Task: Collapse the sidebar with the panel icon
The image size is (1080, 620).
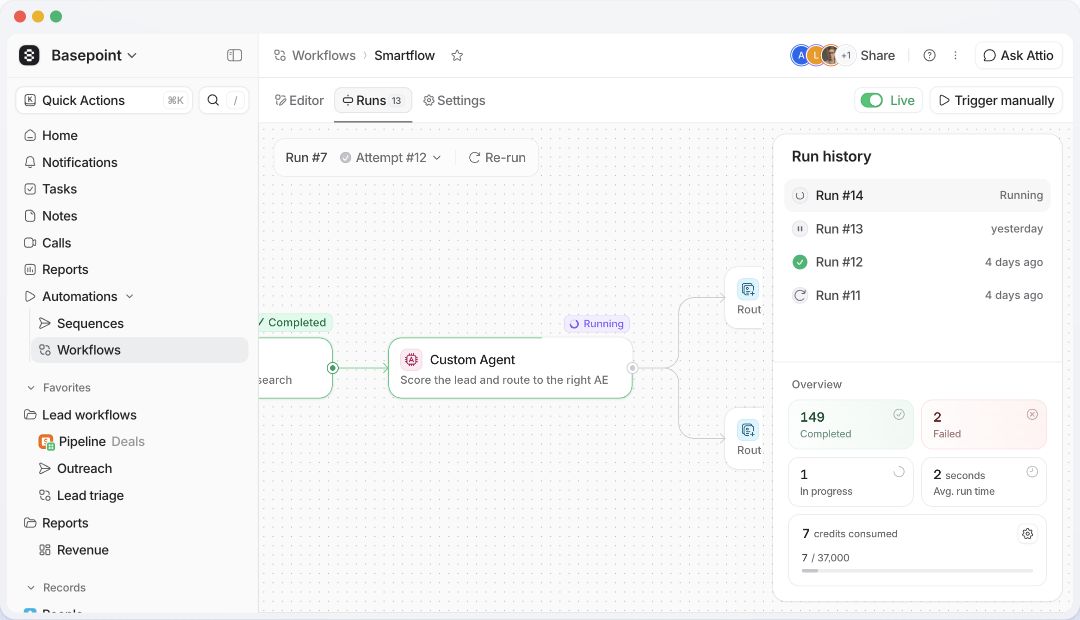Action: point(234,55)
